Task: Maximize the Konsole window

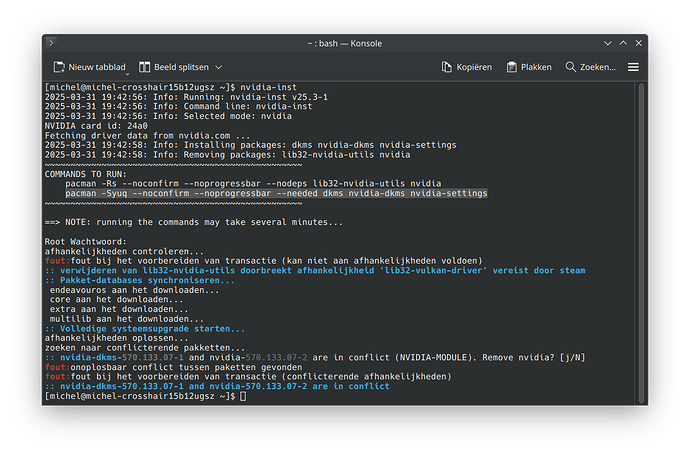Action: [x=623, y=43]
